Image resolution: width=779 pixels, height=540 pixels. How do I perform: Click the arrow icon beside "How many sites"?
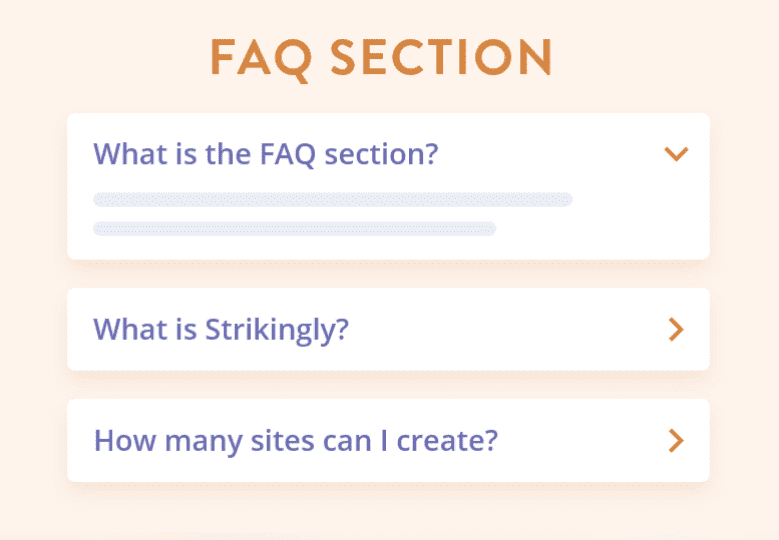point(677,440)
